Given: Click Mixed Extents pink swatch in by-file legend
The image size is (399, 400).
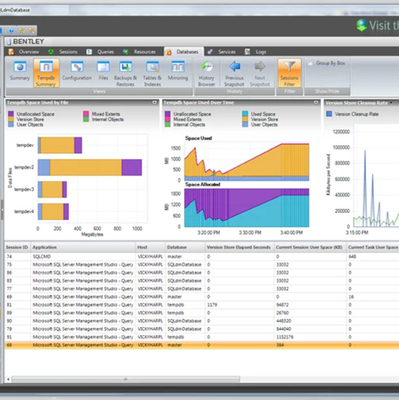Looking at the screenshot, I should click(x=86, y=114).
